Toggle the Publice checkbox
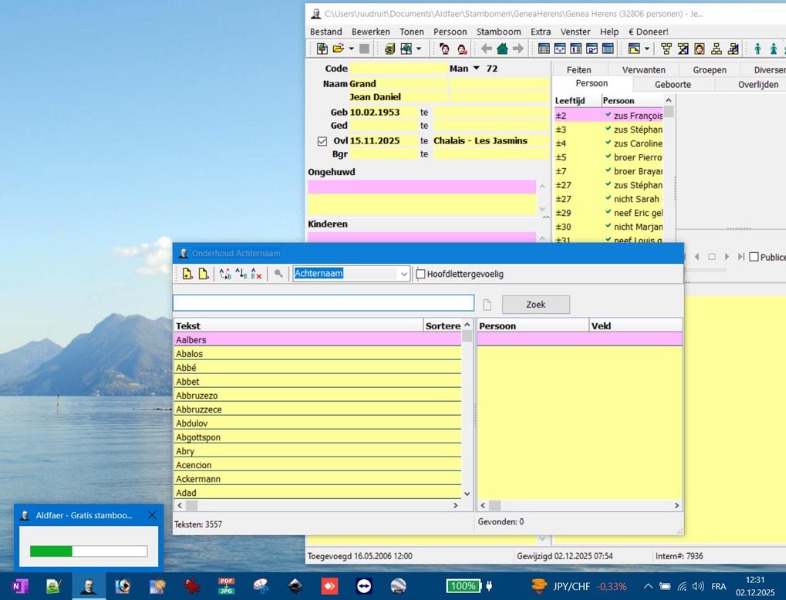The height and width of the screenshot is (600, 786). tap(754, 257)
